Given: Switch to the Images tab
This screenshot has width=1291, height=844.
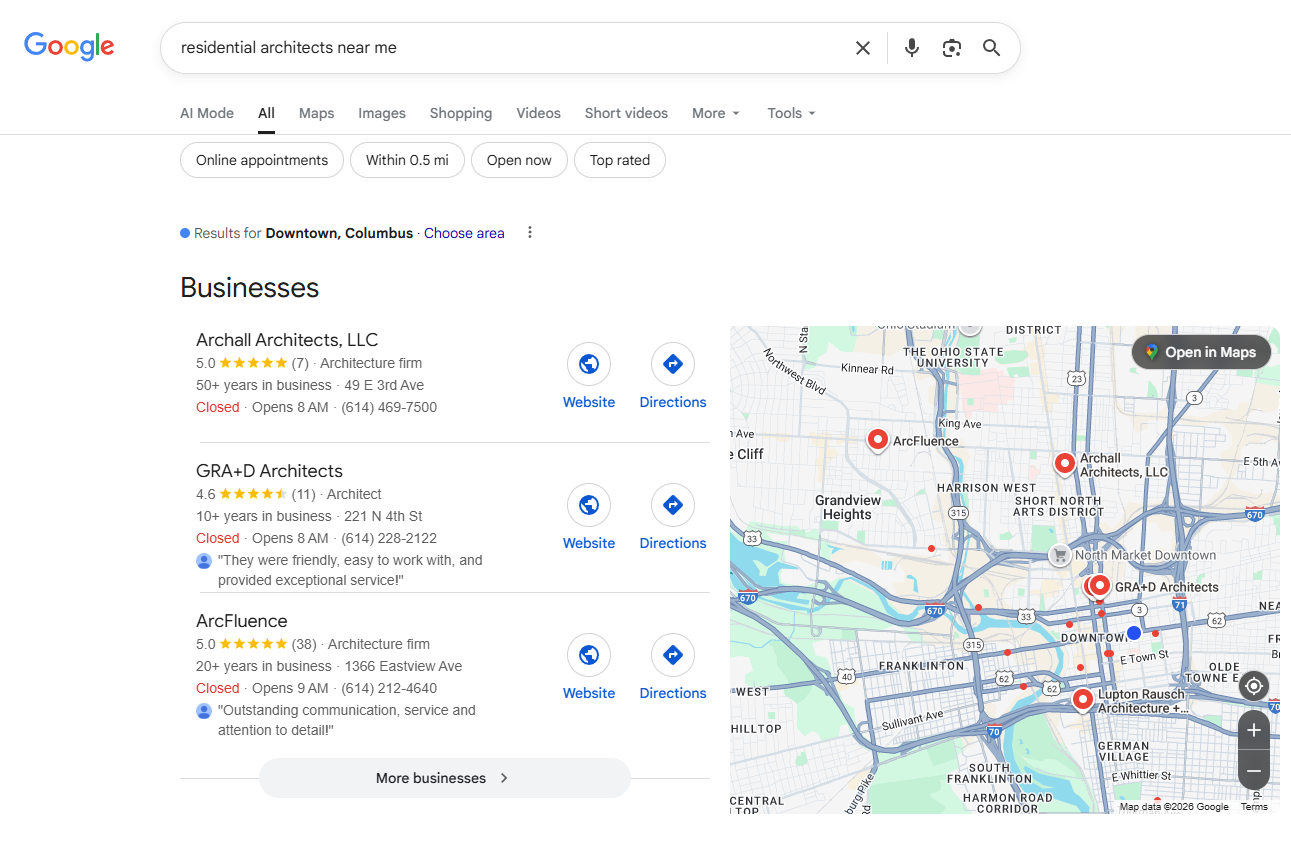Looking at the screenshot, I should click(x=382, y=113).
